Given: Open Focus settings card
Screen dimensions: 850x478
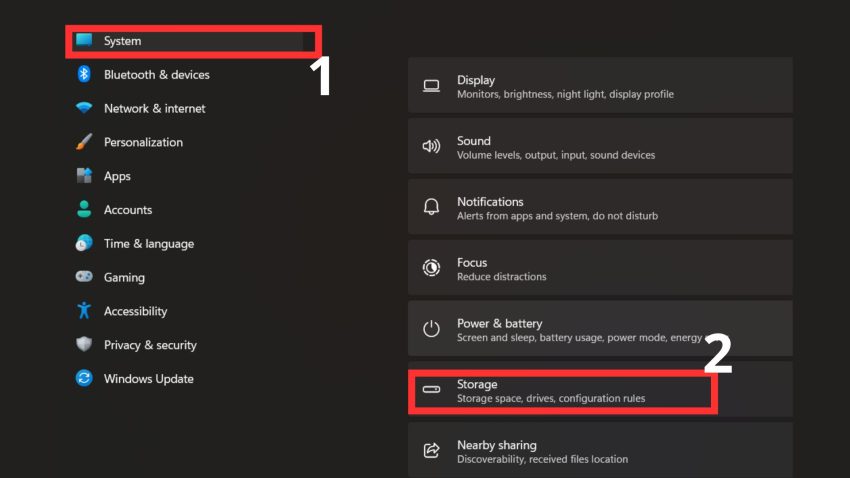Looking at the screenshot, I should (600, 268).
